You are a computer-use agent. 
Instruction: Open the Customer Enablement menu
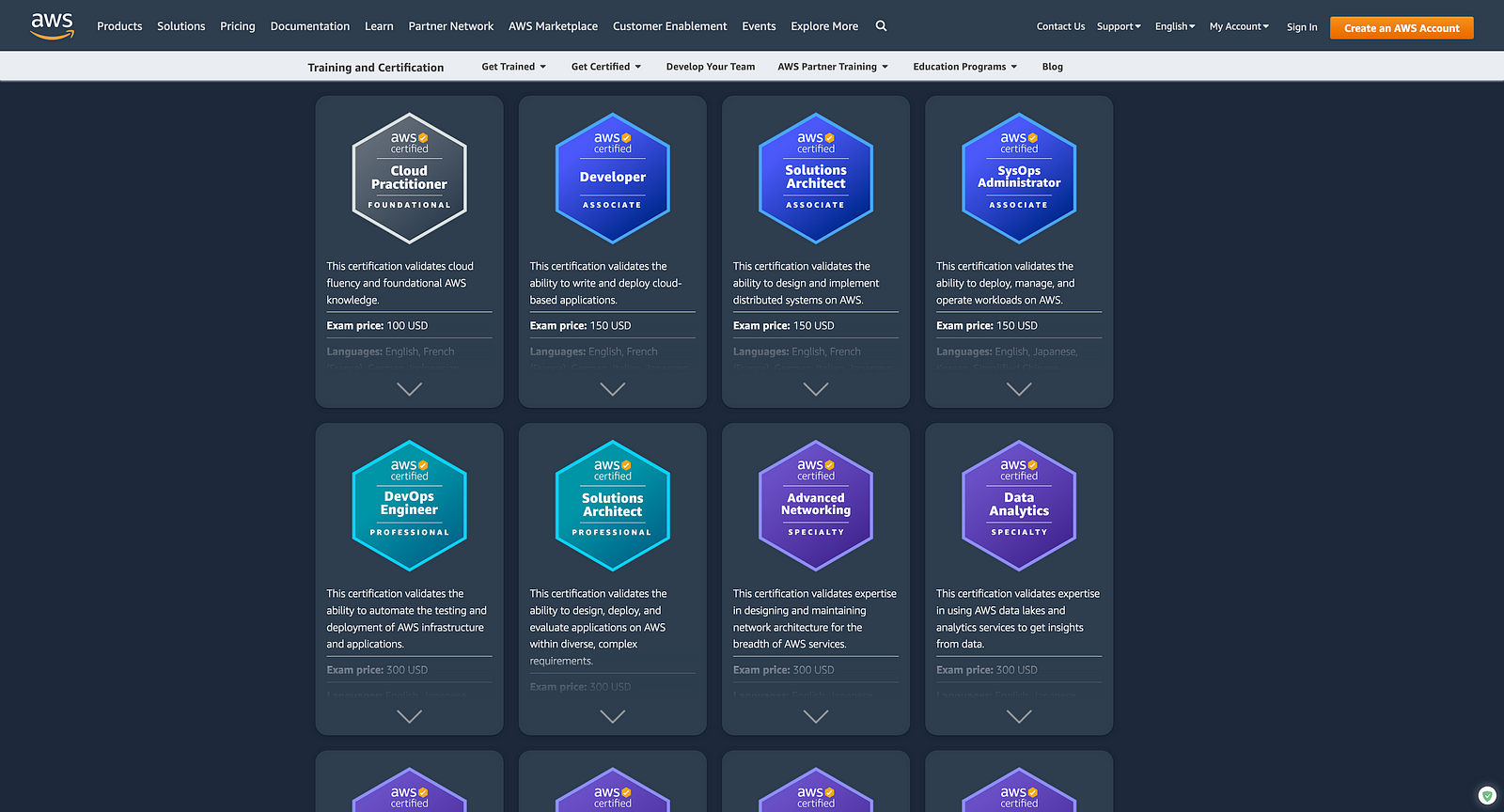[670, 26]
